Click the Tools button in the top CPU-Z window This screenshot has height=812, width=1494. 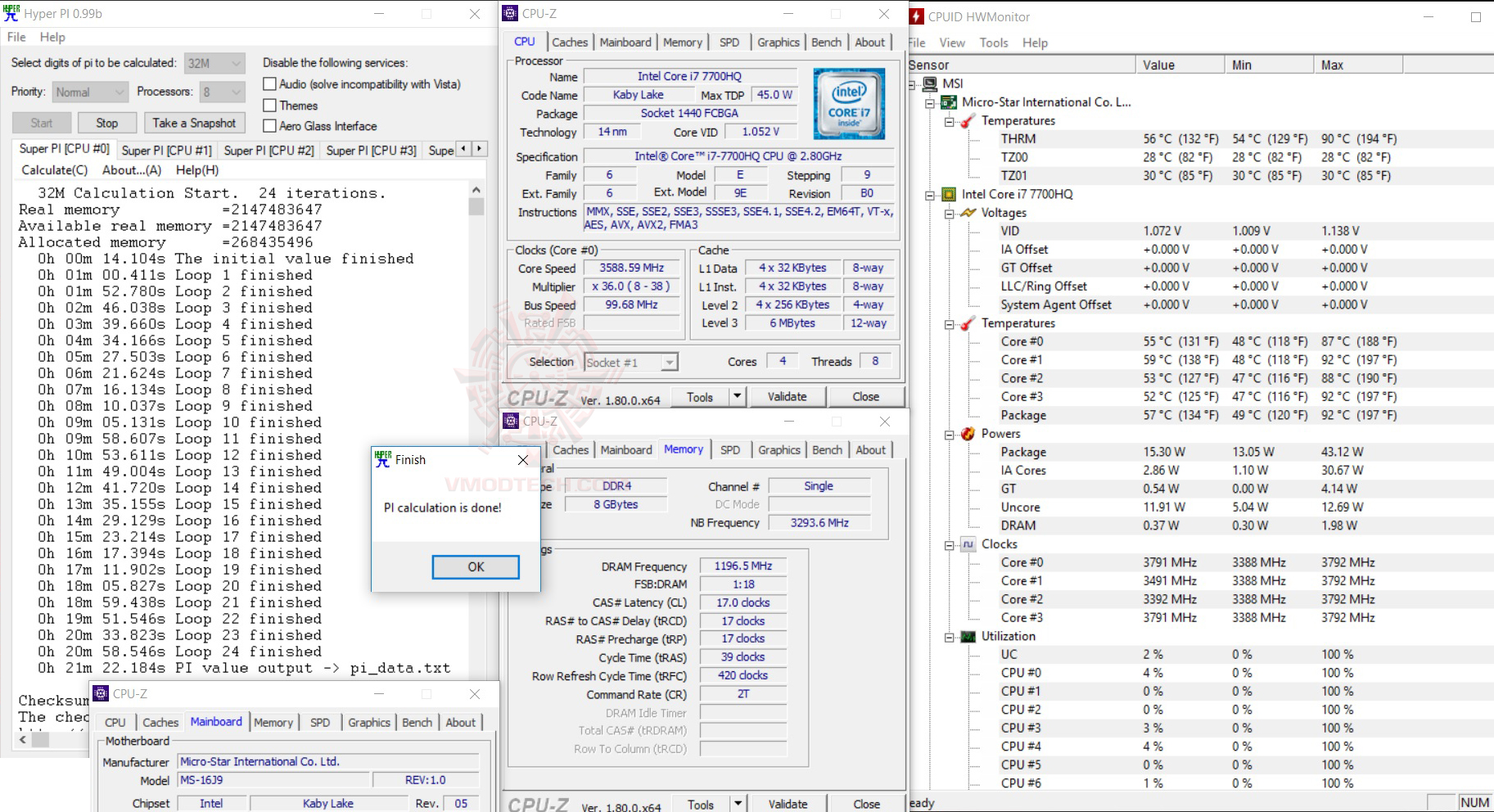point(700,397)
